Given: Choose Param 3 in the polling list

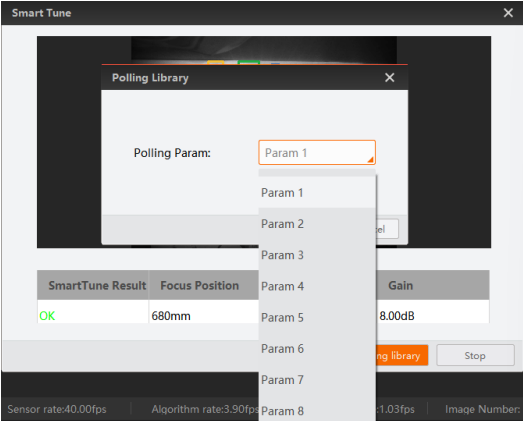Looking at the screenshot, I should point(317,255).
